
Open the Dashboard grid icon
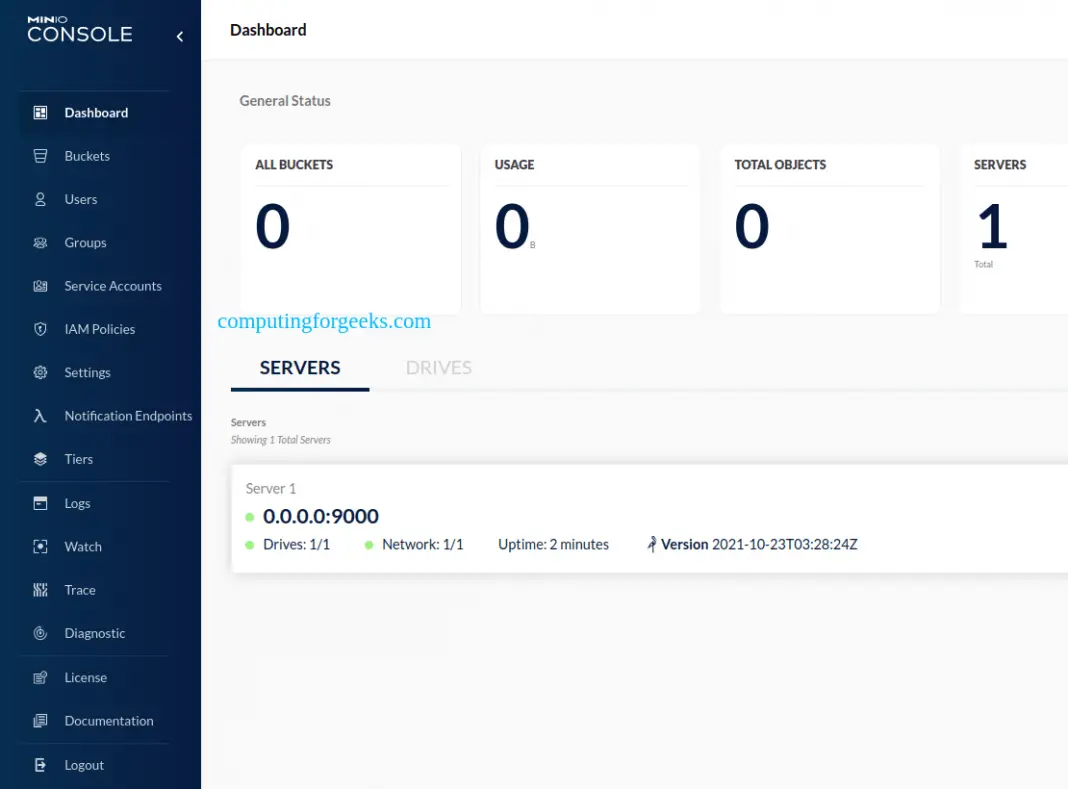39,112
